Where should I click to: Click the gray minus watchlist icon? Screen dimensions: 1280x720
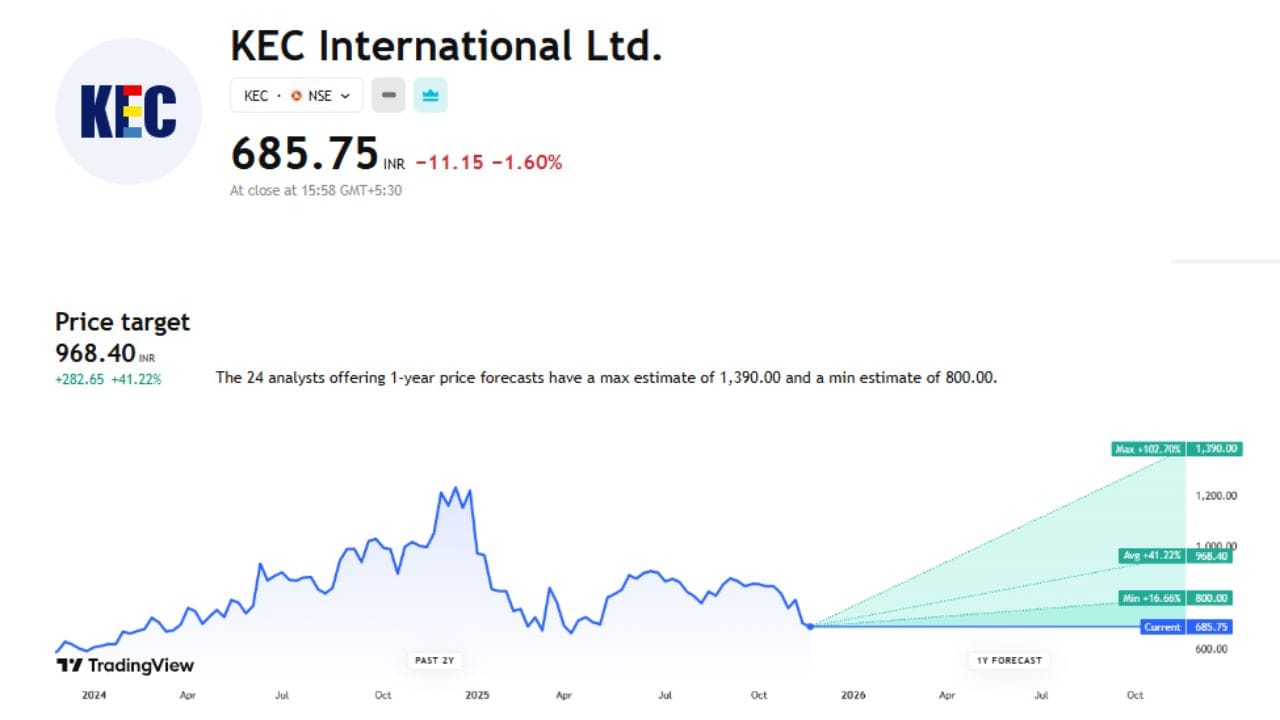[388, 94]
